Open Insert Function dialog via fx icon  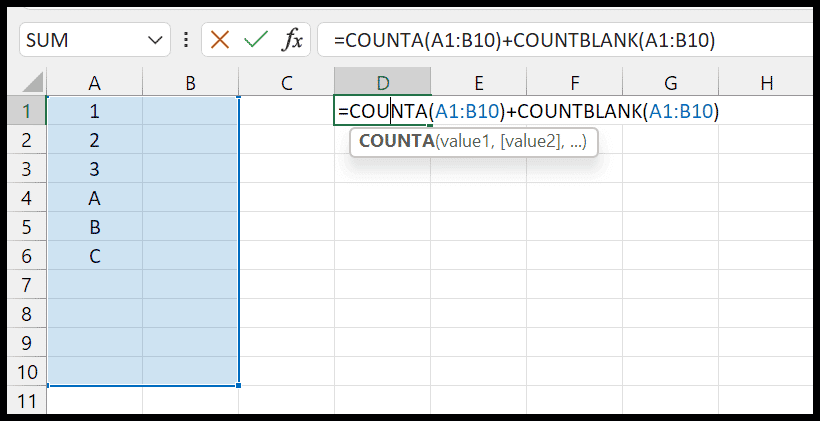tap(292, 40)
